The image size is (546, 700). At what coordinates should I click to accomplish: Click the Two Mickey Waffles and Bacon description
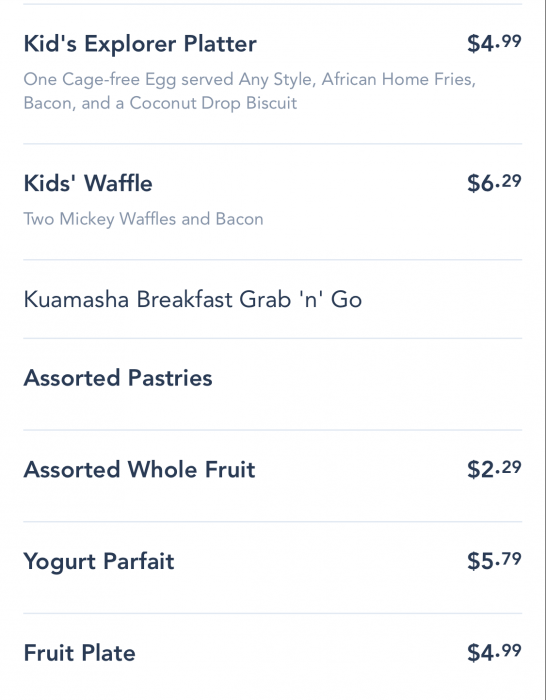point(143,219)
